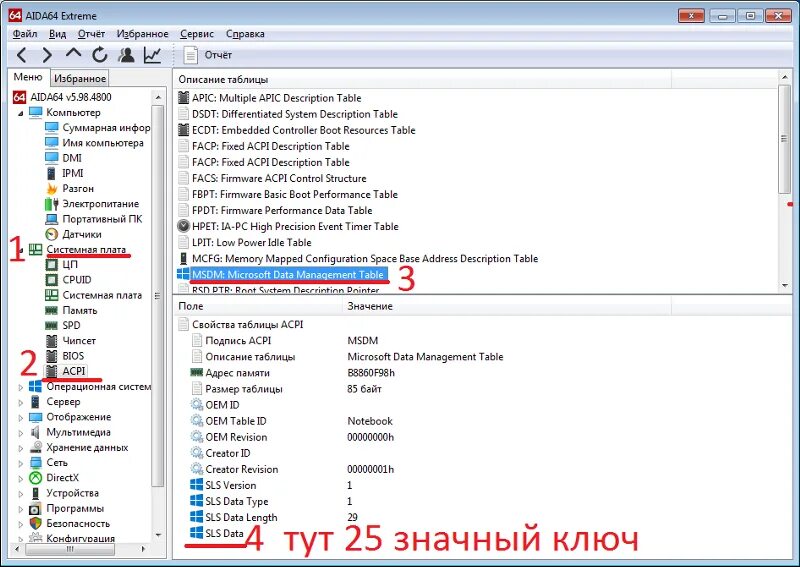
Task: Click the refresh toolbar icon
Action: [99, 55]
